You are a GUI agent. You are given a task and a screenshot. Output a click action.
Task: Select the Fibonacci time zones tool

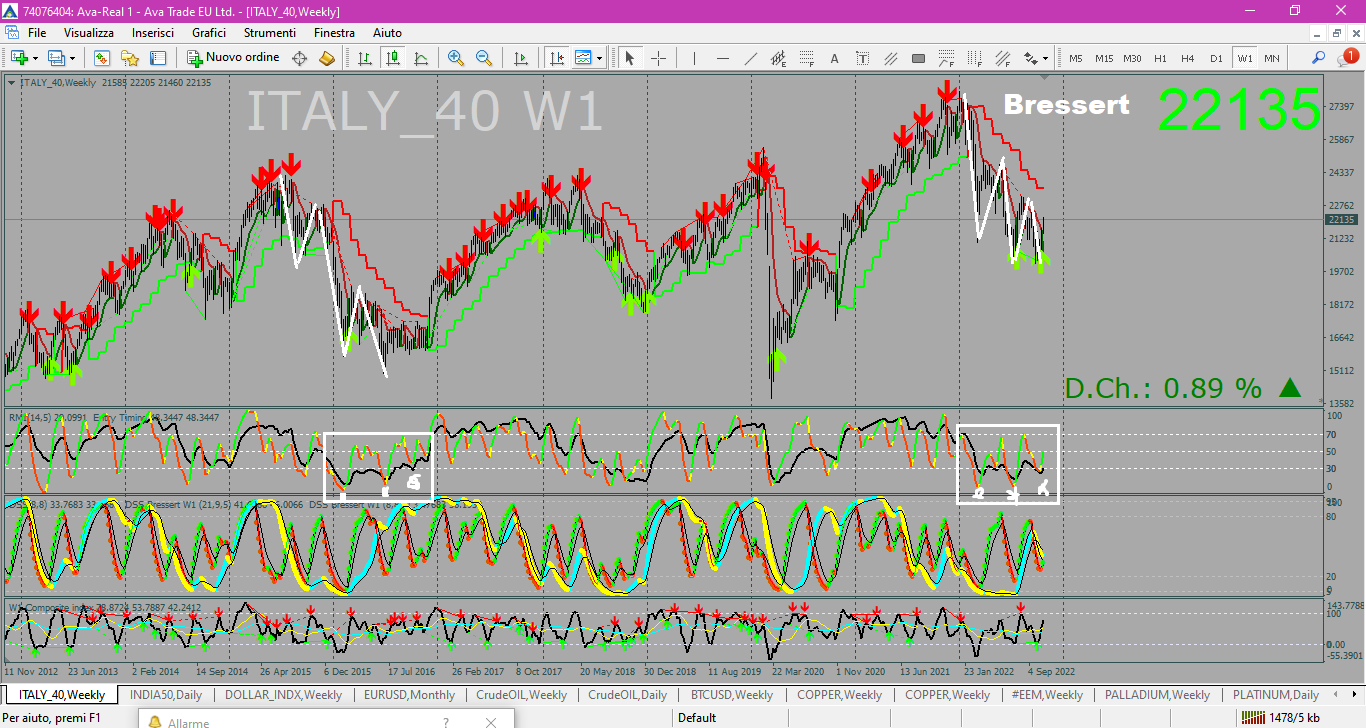974,58
